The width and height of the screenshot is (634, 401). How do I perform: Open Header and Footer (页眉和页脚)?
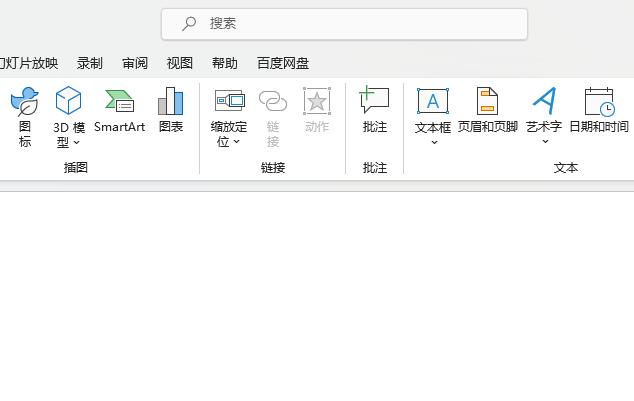coord(488,110)
